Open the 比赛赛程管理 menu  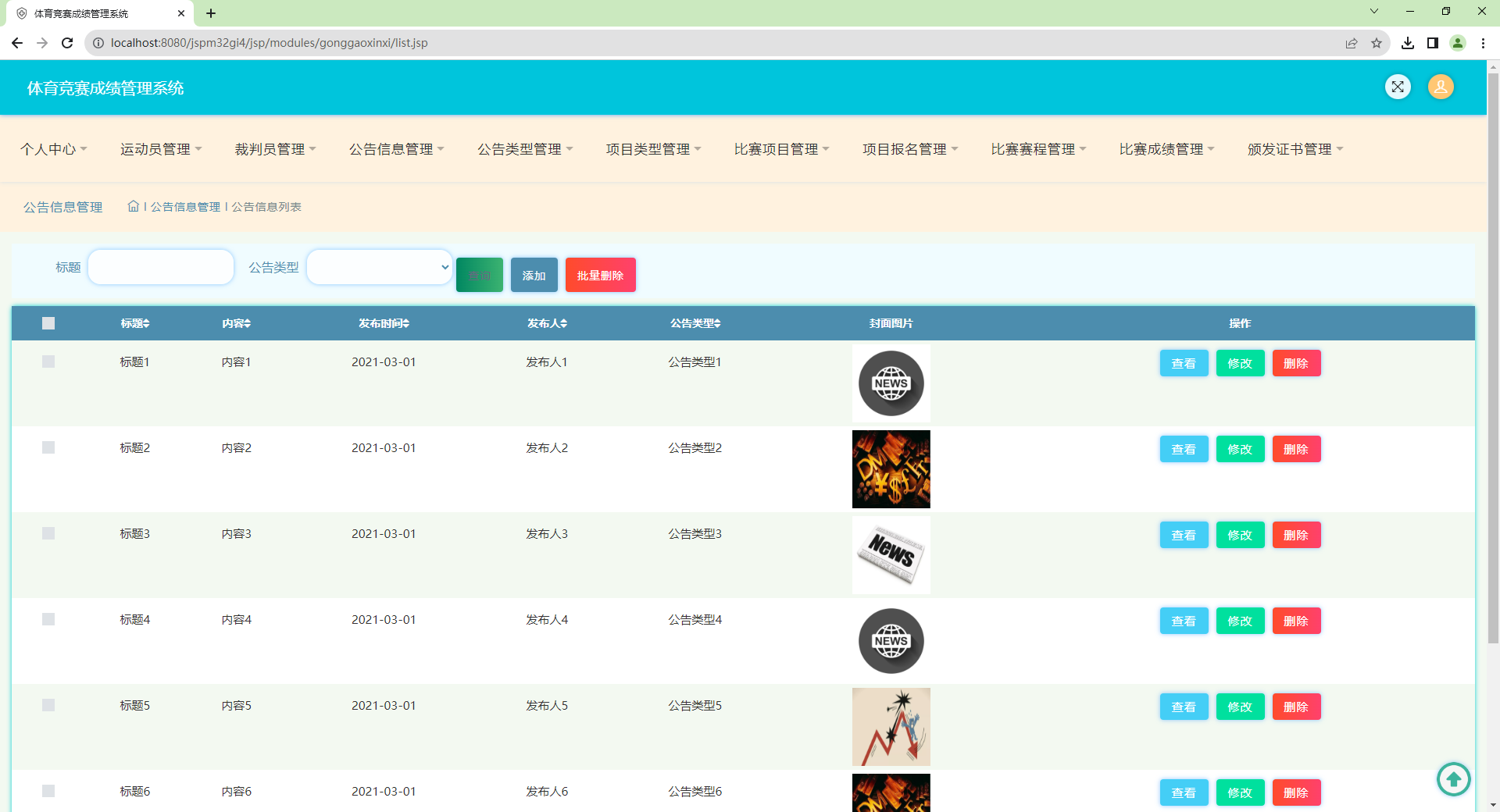pyautogui.click(x=1039, y=149)
